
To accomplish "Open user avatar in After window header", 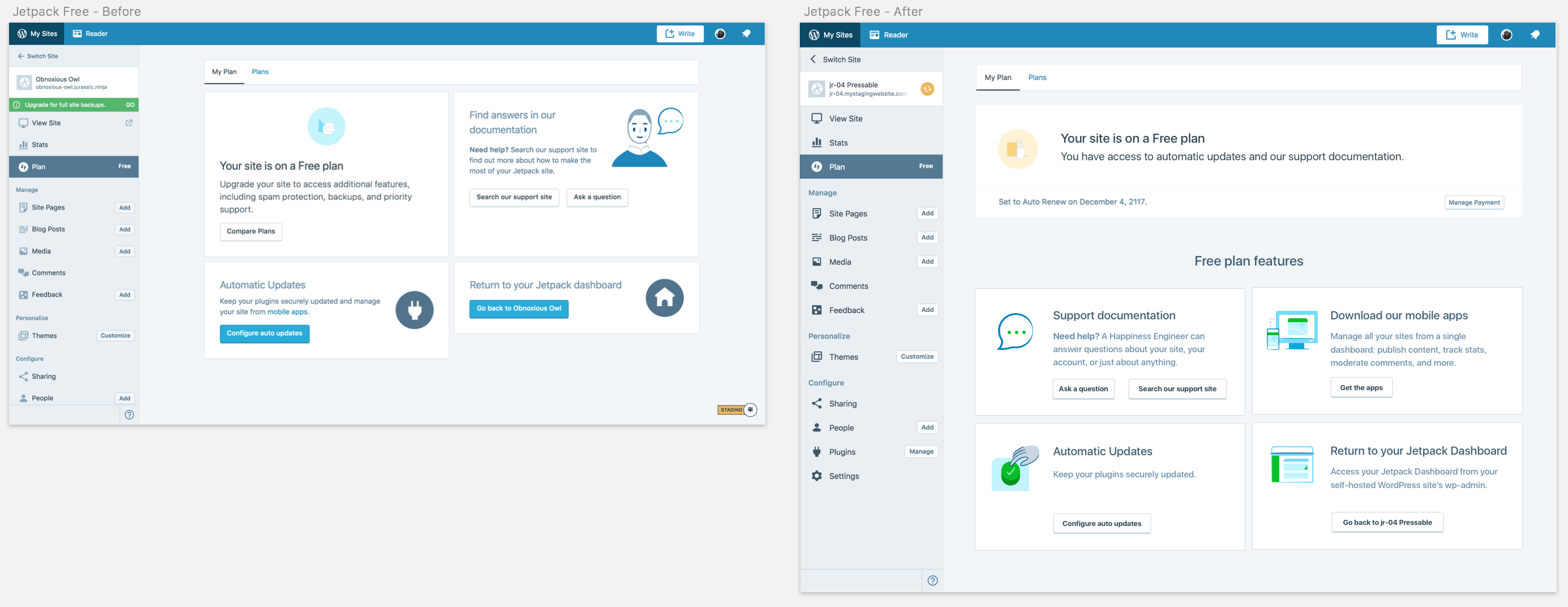I will [1506, 35].
